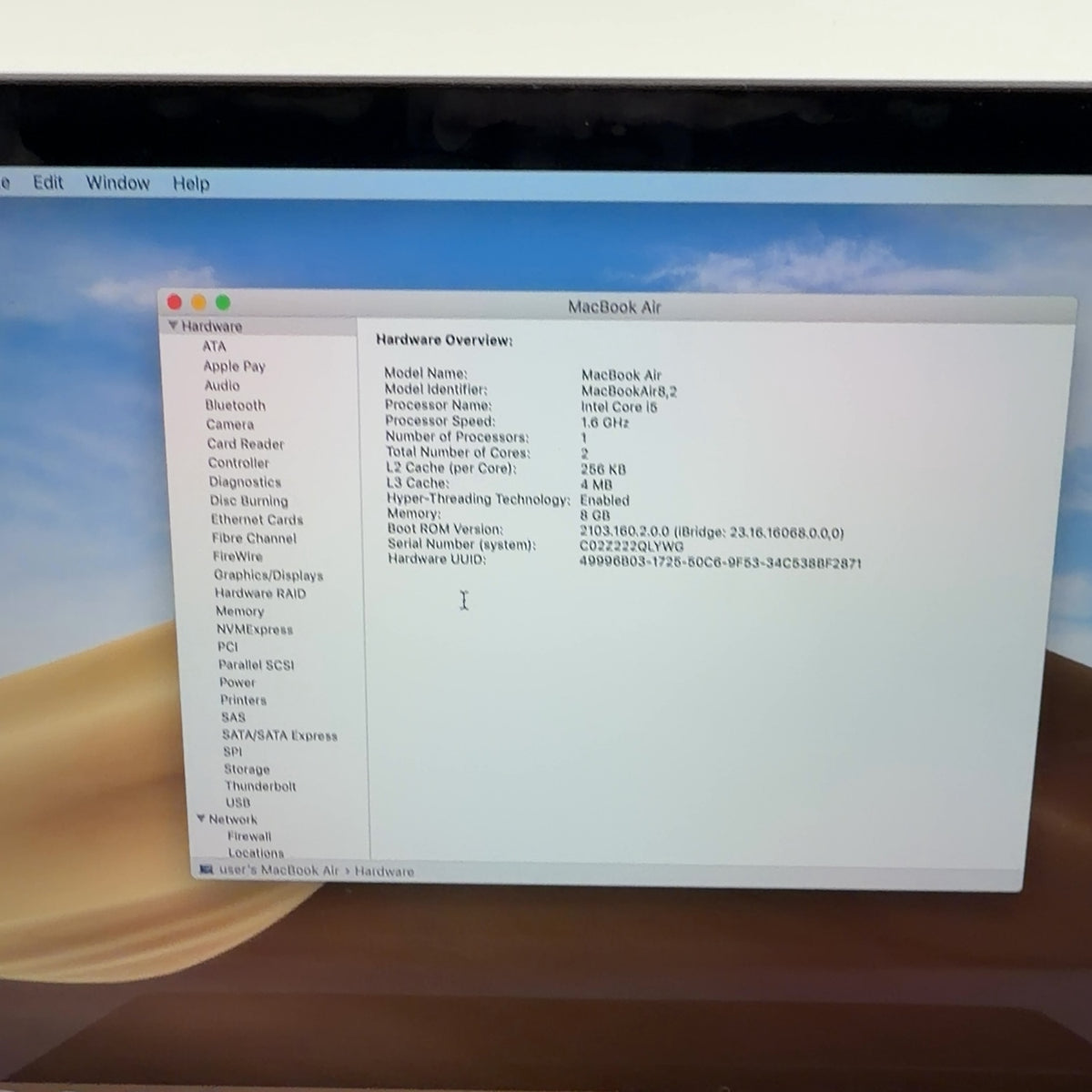The image size is (1092, 1092).
Task: Select Diagnostics in the sidebar
Action: (245, 481)
